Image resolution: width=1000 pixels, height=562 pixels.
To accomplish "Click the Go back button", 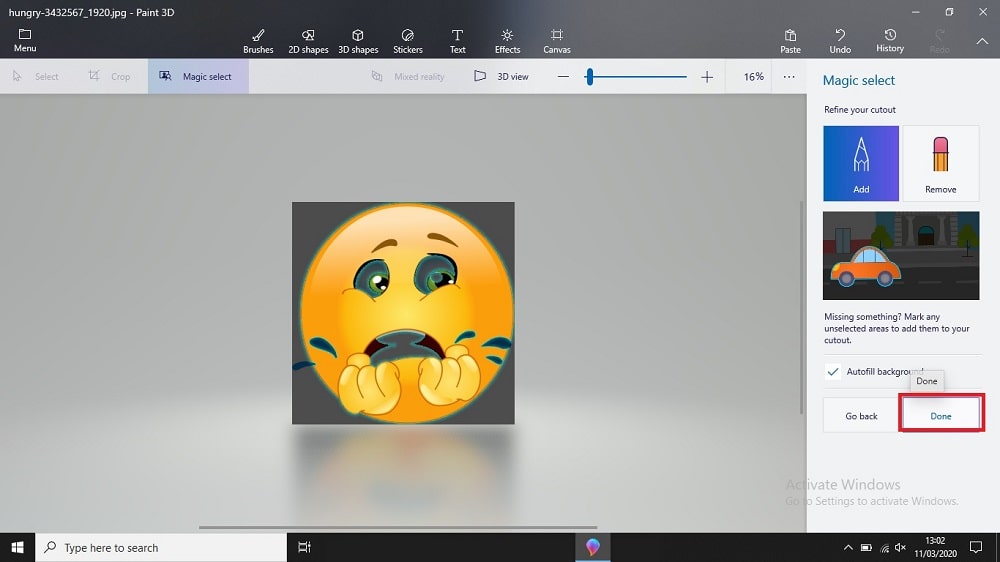I will (x=861, y=416).
